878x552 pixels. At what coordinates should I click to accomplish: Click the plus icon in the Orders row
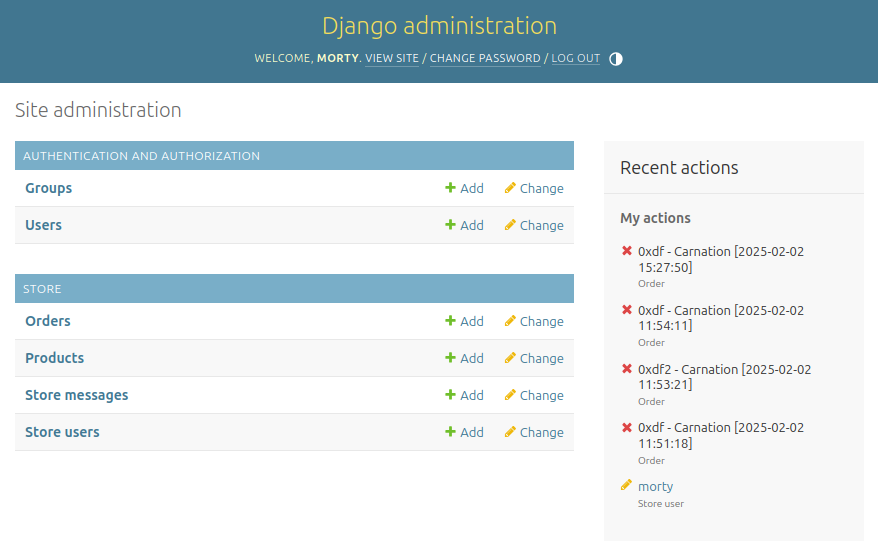click(450, 321)
